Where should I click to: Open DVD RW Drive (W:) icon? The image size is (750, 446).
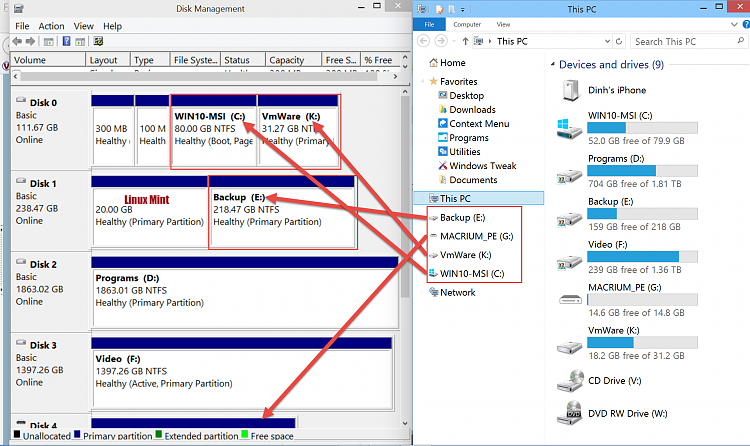click(570, 413)
